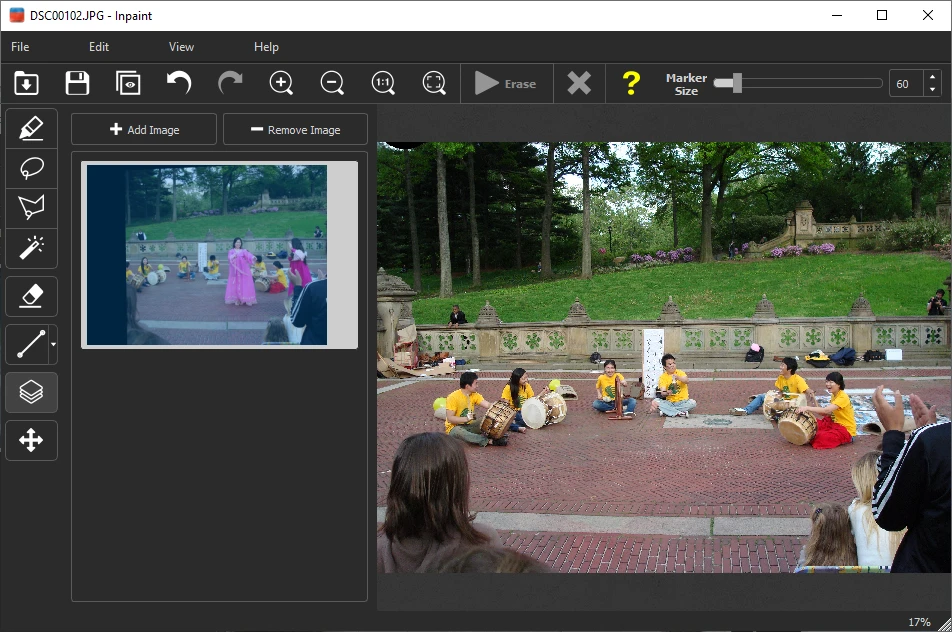This screenshot has width=952, height=632.
Task: Select the Marker tool
Action: [x=31, y=128]
